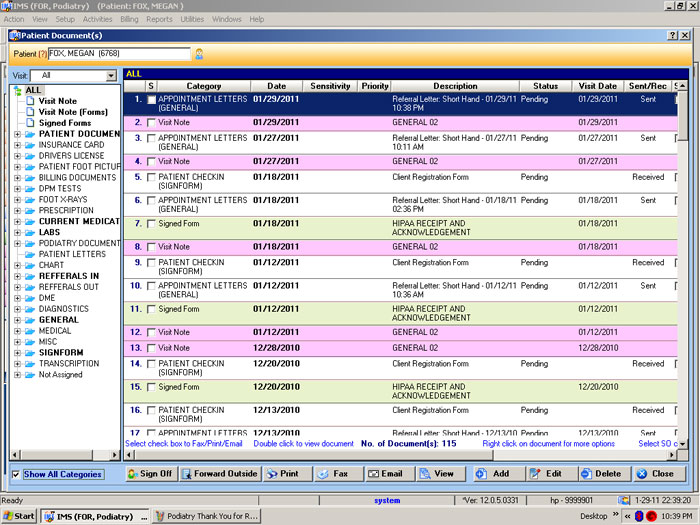Open the Visit dropdown
This screenshot has height=525, width=700.
pos(111,76)
